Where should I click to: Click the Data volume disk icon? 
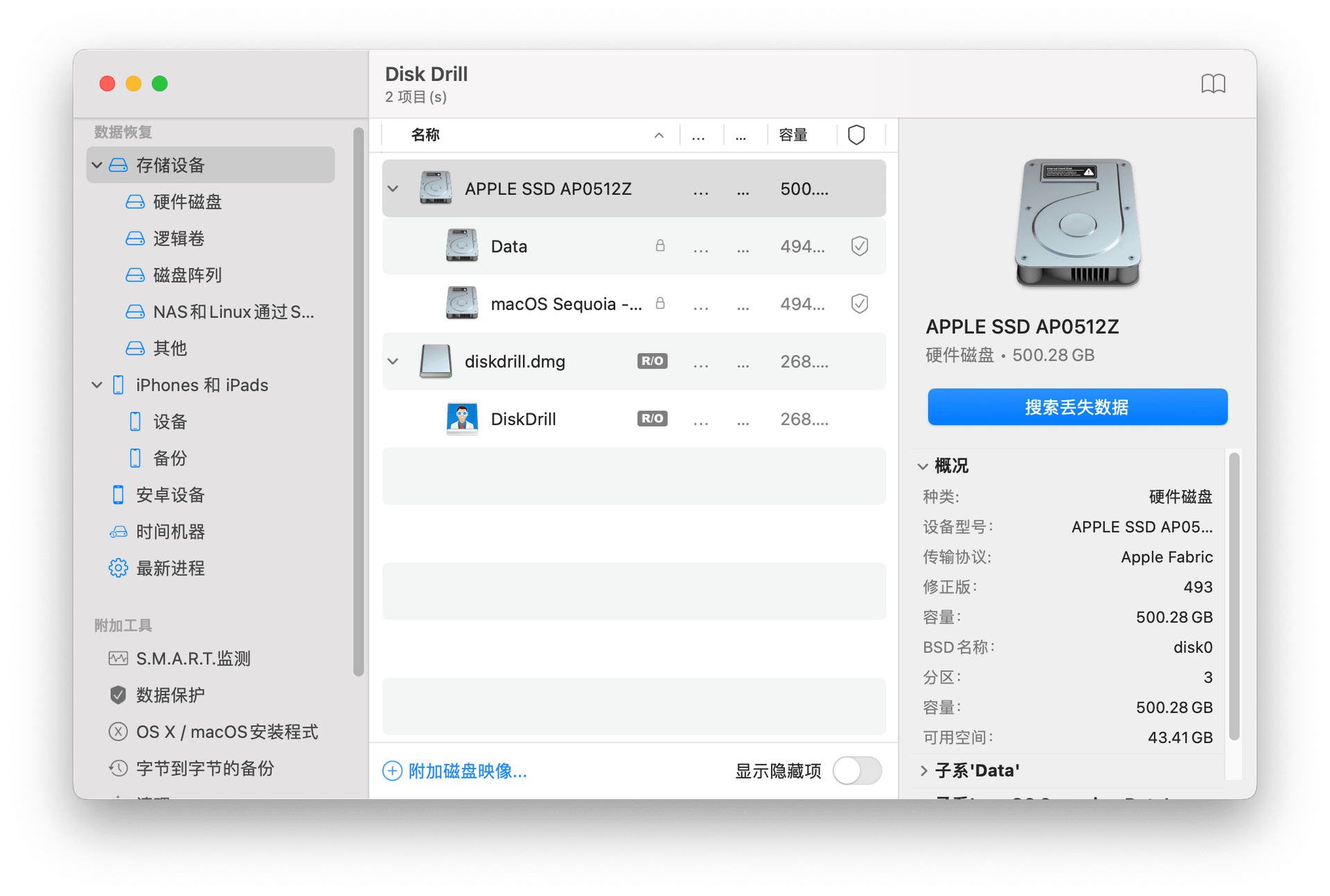pyautogui.click(x=461, y=246)
